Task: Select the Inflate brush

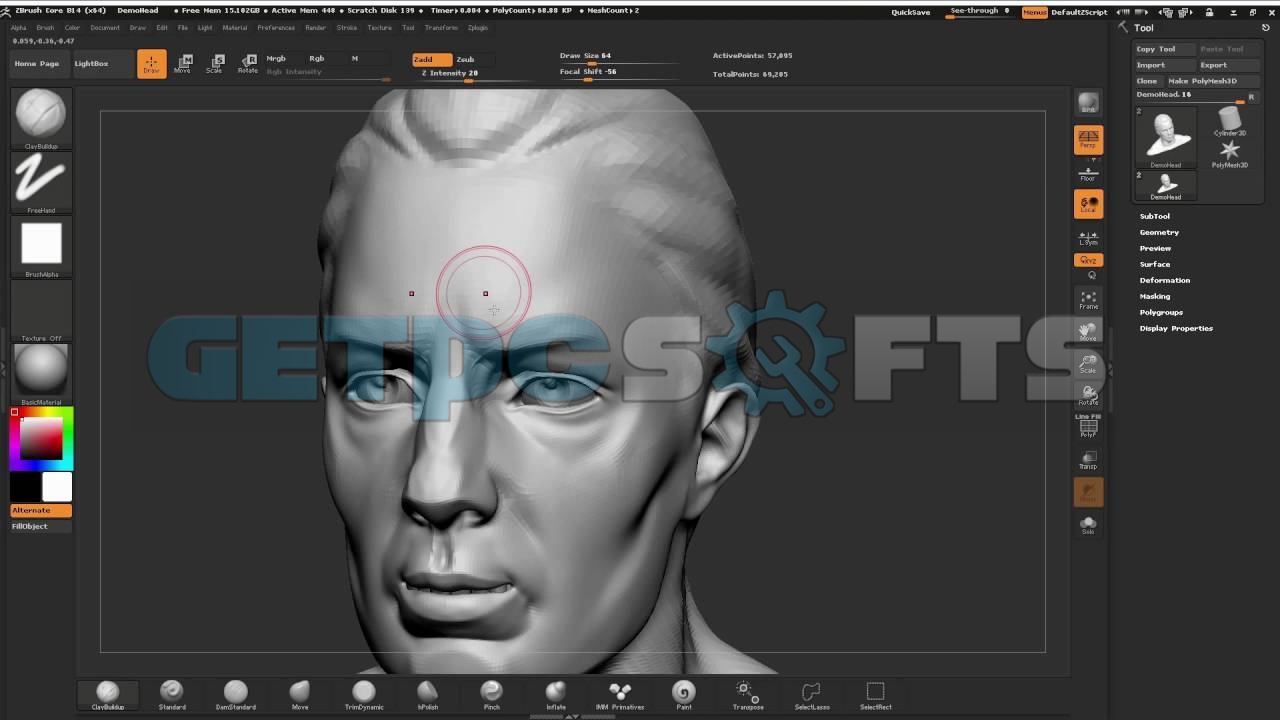Action: point(556,694)
